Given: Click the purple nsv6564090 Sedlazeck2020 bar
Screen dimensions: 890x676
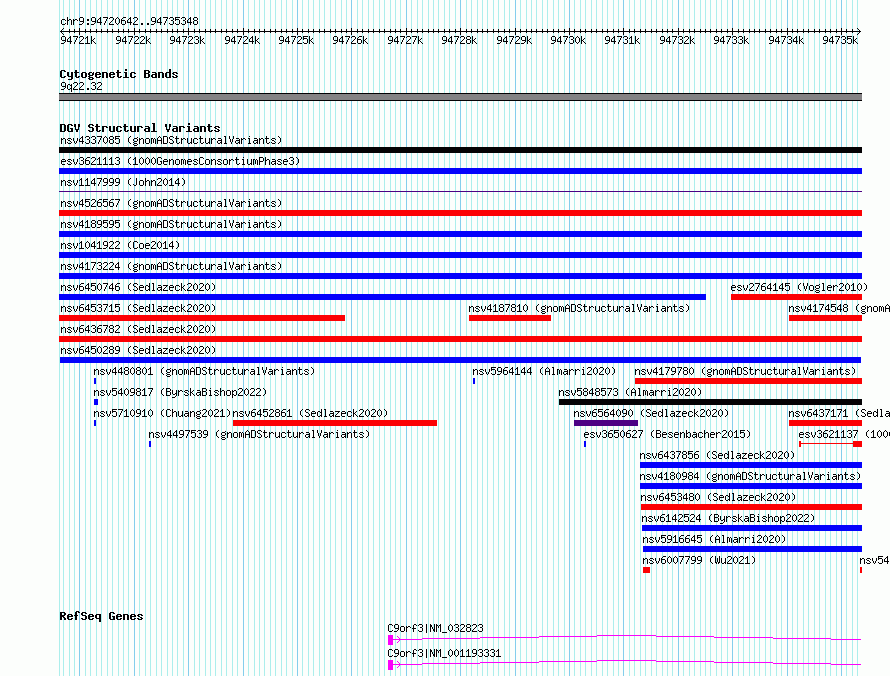Looking at the screenshot, I should coord(606,423).
